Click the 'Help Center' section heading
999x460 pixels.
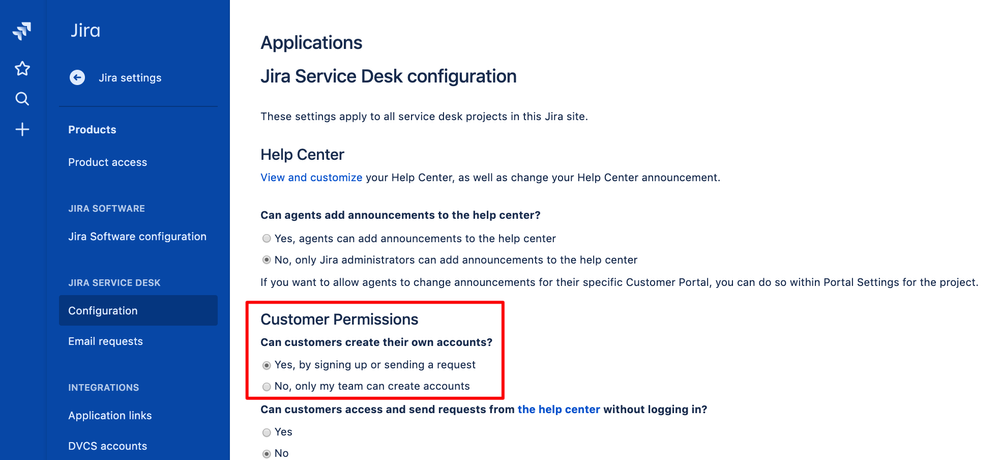tap(302, 155)
